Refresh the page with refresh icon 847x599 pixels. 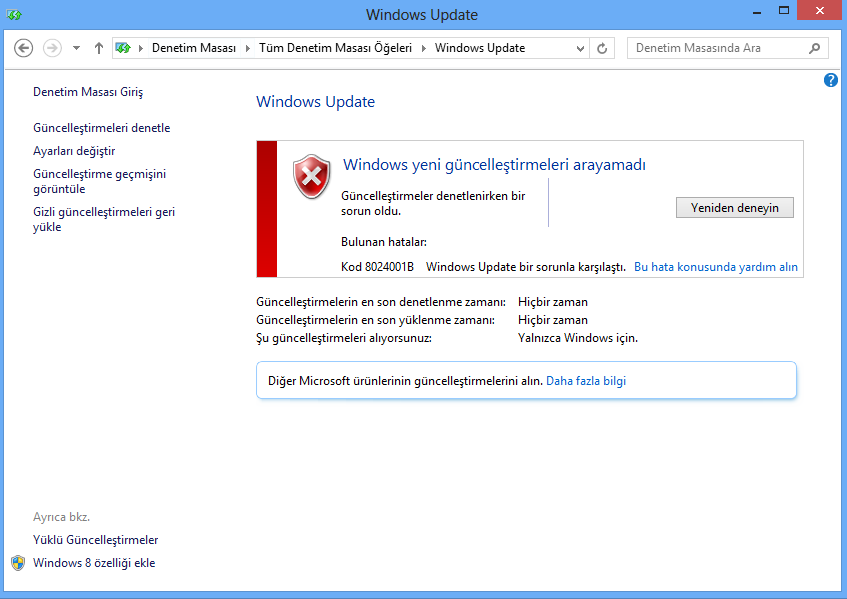[x=602, y=48]
